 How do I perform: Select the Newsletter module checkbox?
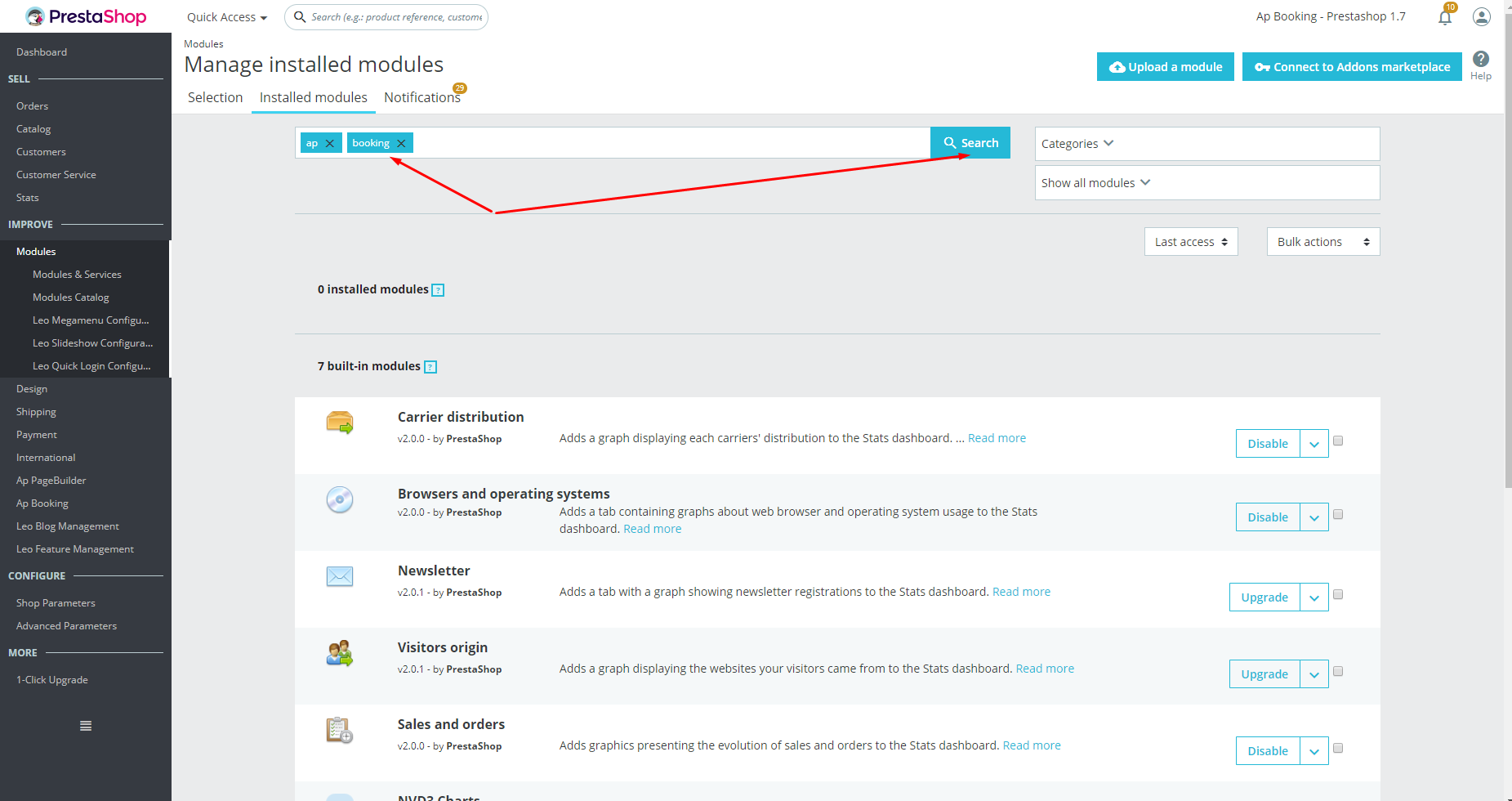(1338, 594)
